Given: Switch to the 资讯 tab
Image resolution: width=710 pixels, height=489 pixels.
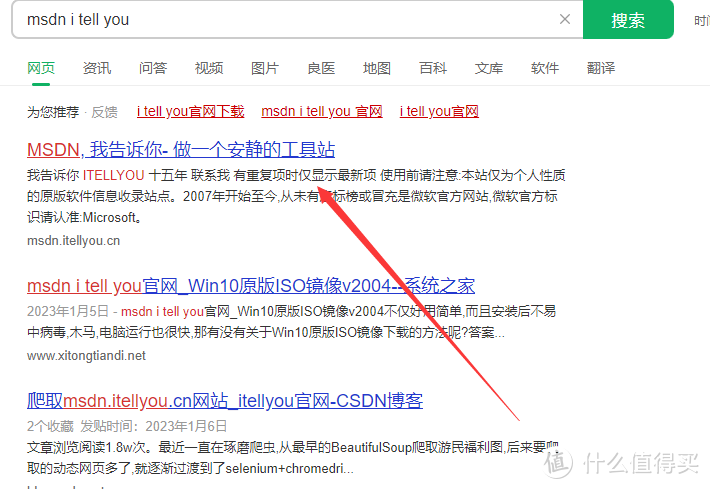Looking at the screenshot, I should click(x=97, y=68).
